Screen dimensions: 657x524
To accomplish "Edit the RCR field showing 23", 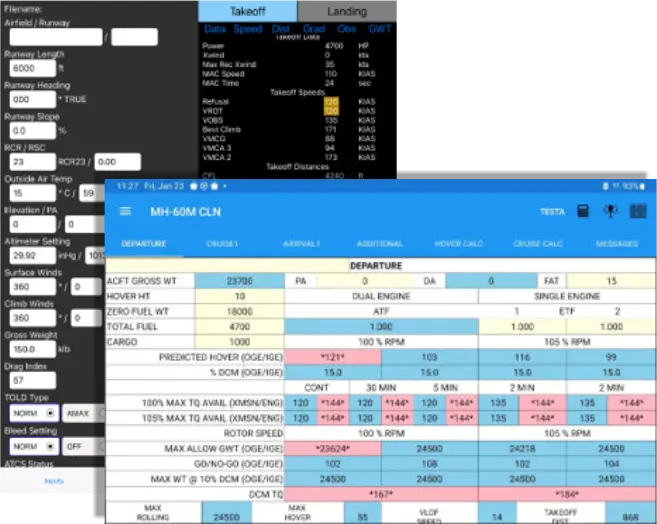I will tap(32, 162).
